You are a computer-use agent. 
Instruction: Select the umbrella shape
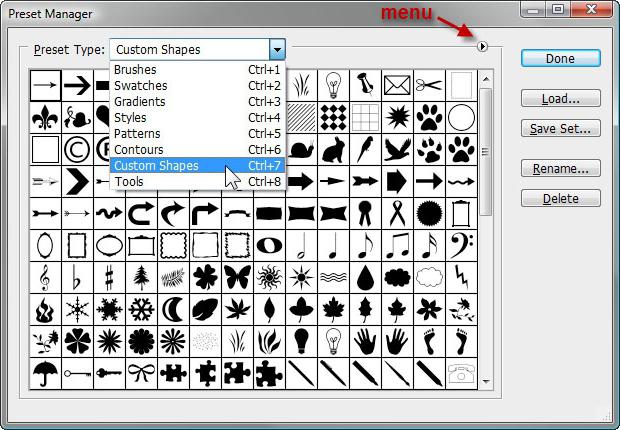coord(45,374)
